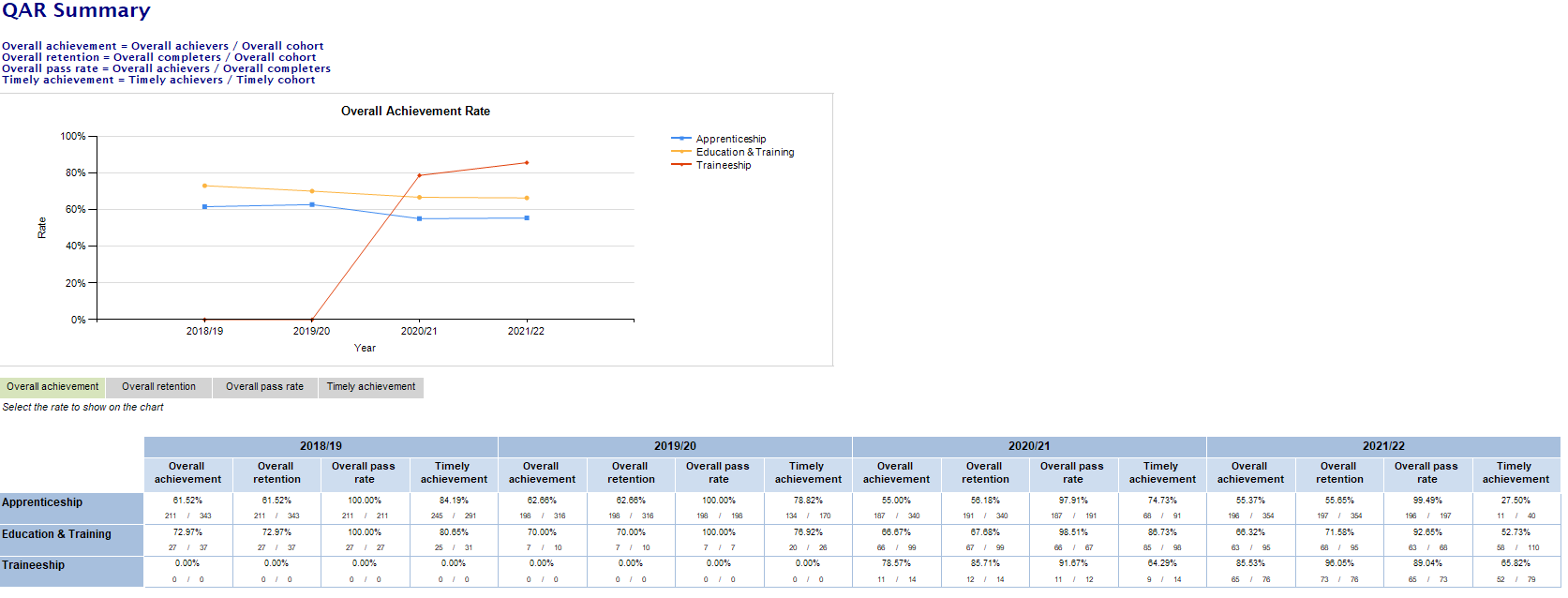This screenshot has width=1568, height=598.
Task: Click the Education & Training legend entry
Action: coord(744,152)
